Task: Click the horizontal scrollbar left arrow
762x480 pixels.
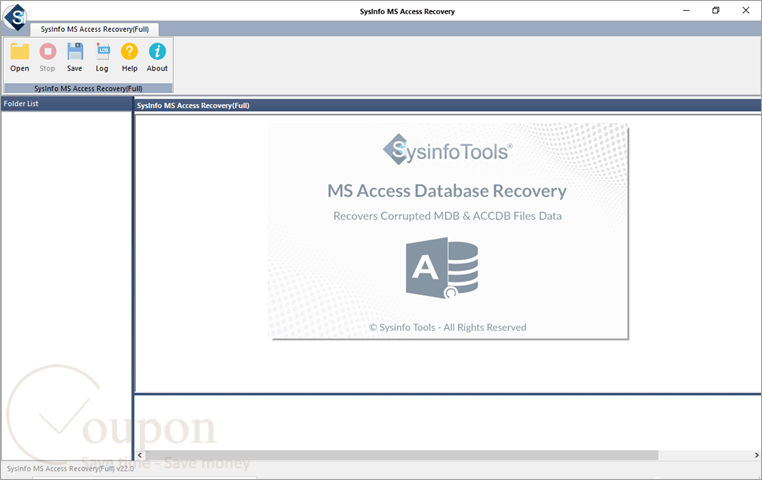Action: click(x=140, y=455)
